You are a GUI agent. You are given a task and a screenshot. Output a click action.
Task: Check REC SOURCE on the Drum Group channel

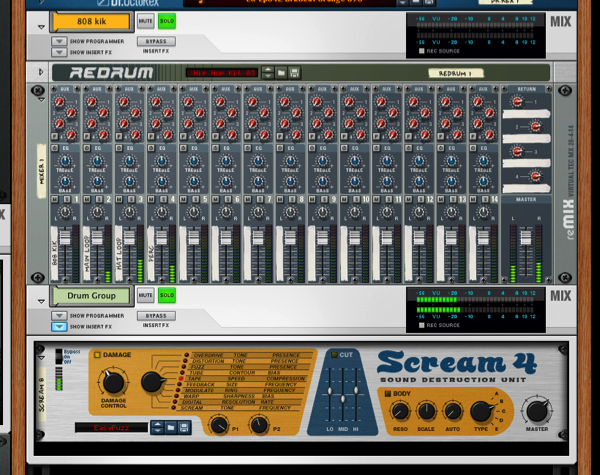421,325
